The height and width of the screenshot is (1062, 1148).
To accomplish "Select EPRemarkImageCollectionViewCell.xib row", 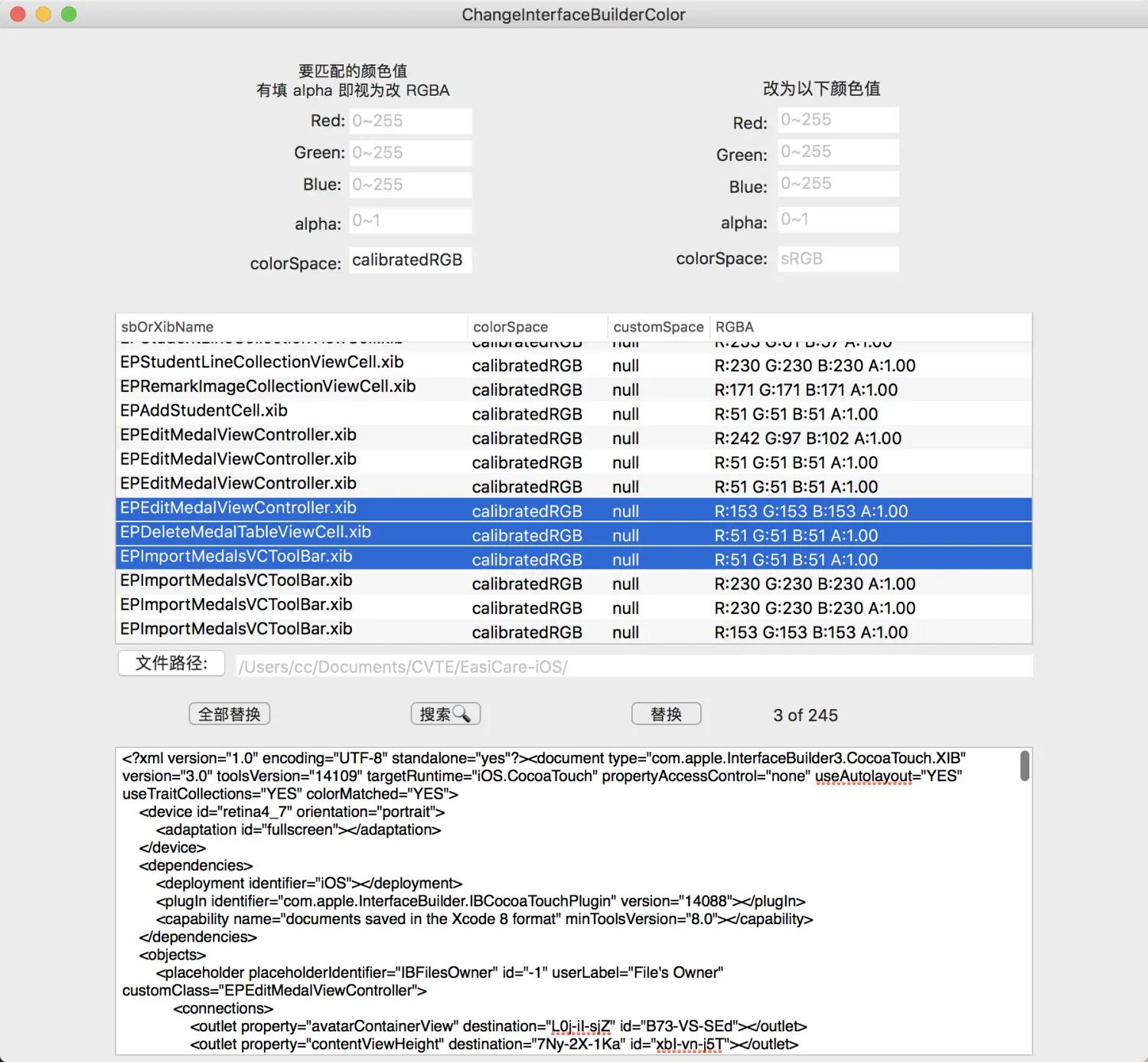I will [x=574, y=389].
